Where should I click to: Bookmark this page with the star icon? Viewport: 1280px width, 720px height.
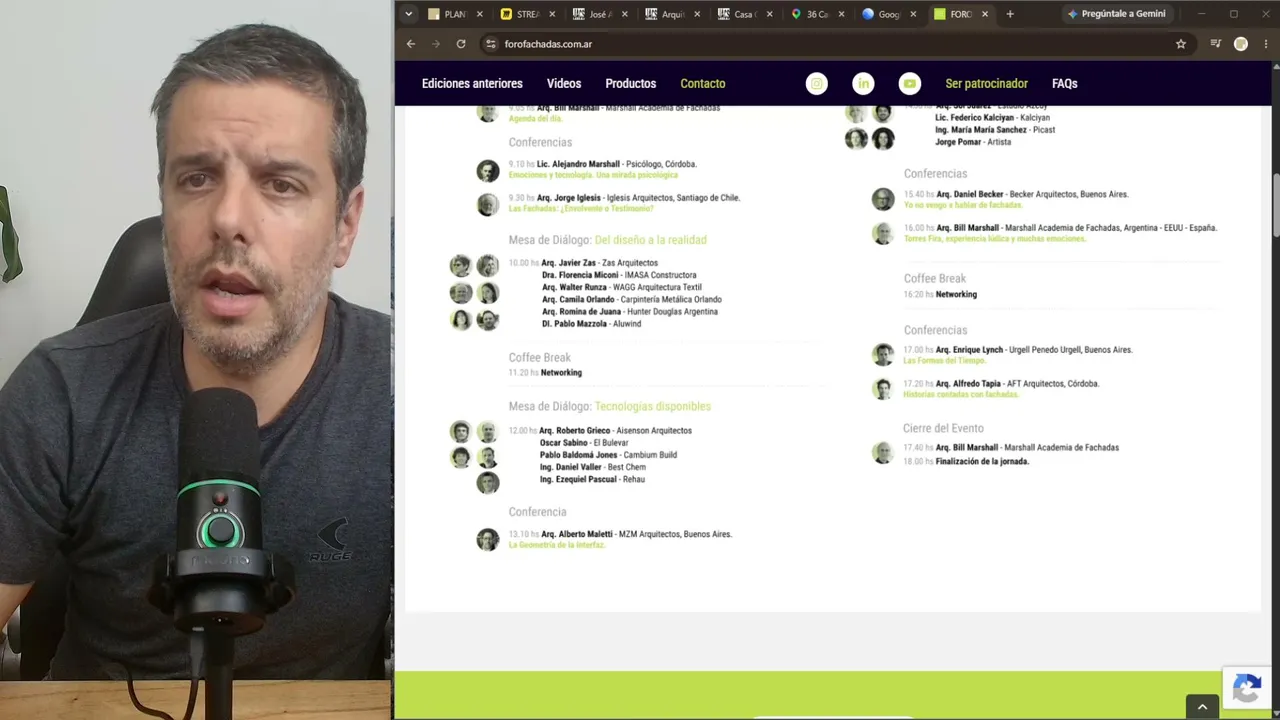tap(1181, 44)
